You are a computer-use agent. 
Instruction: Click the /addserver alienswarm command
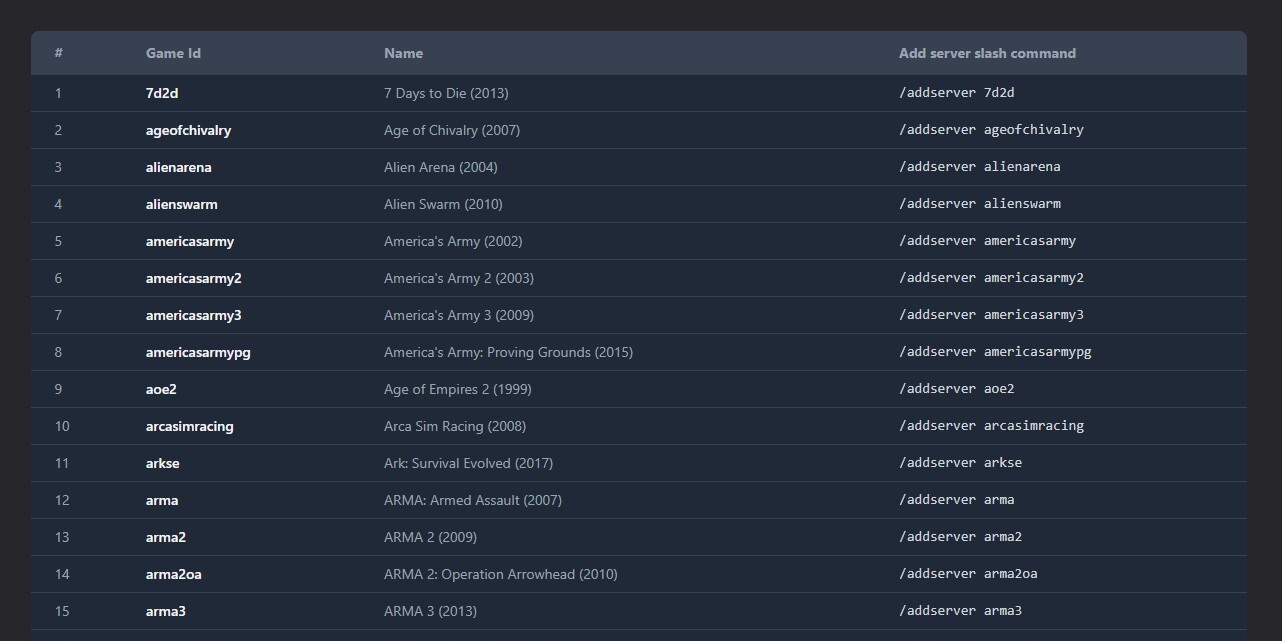[979, 204]
